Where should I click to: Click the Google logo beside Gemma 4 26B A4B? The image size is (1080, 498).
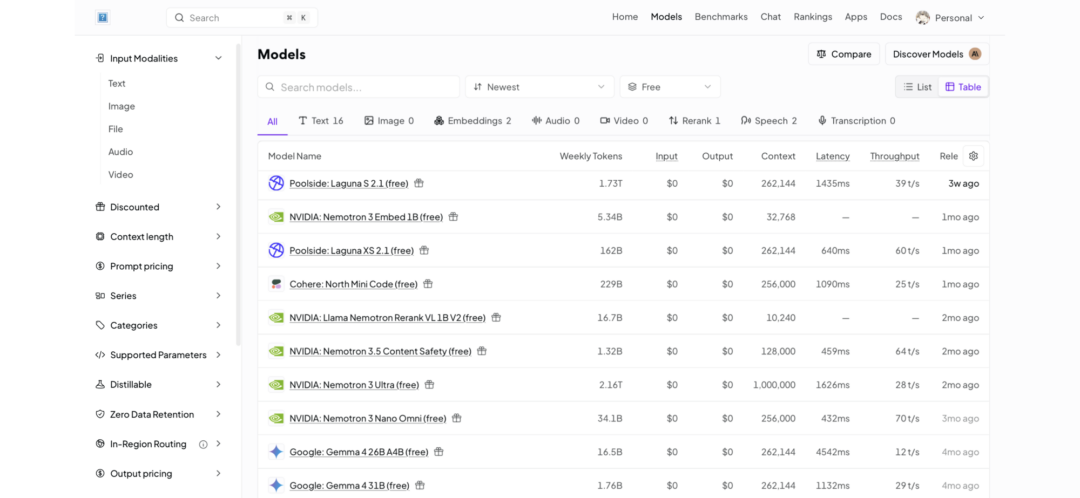pos(276,452)
